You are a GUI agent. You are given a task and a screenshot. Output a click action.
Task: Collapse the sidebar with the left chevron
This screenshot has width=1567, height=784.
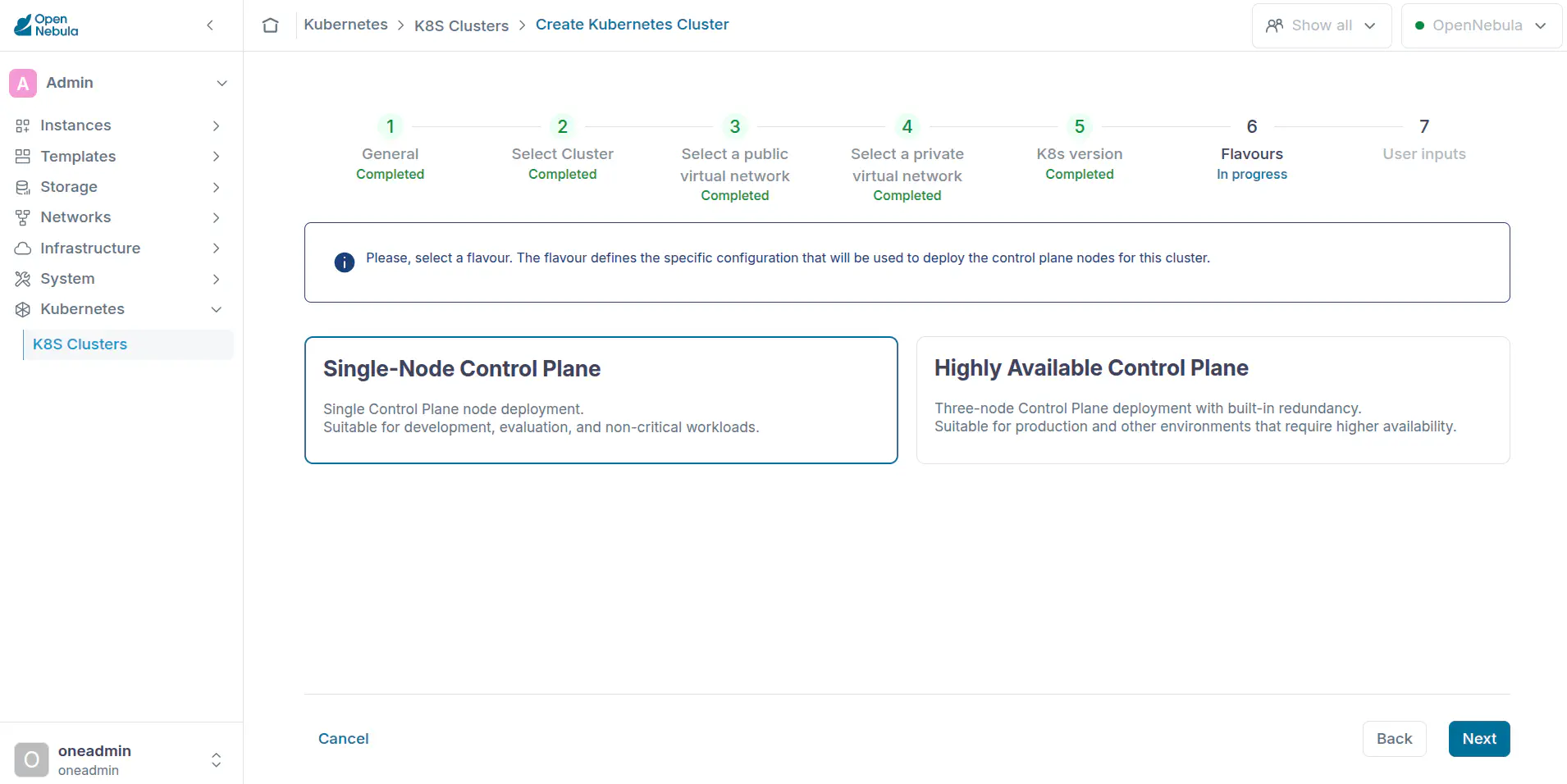[210, 25]
